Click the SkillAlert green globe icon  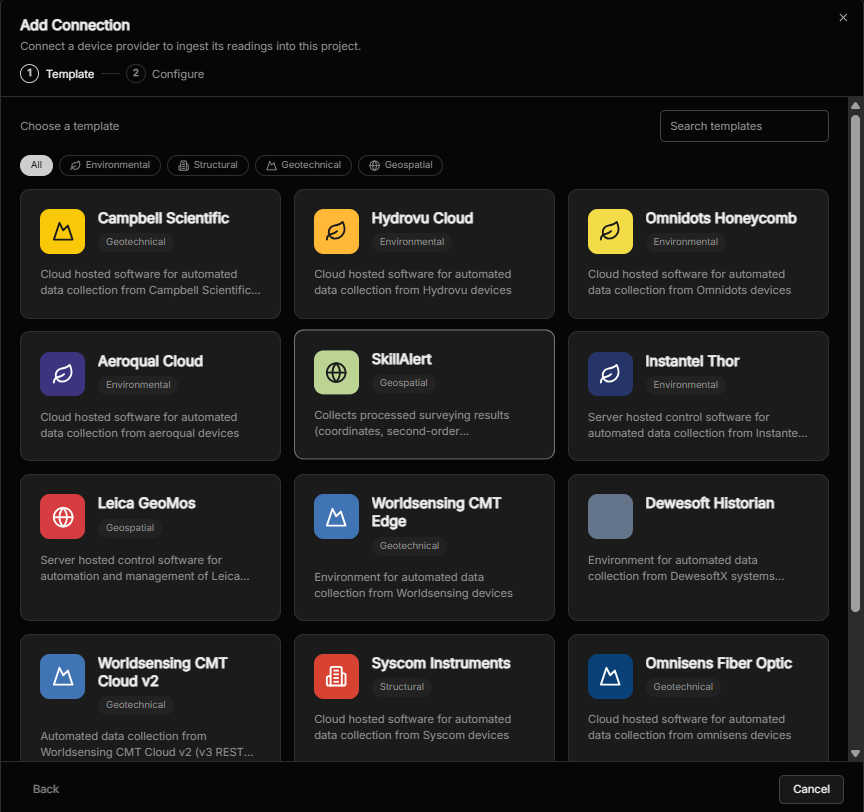click(x=336, y=372)
